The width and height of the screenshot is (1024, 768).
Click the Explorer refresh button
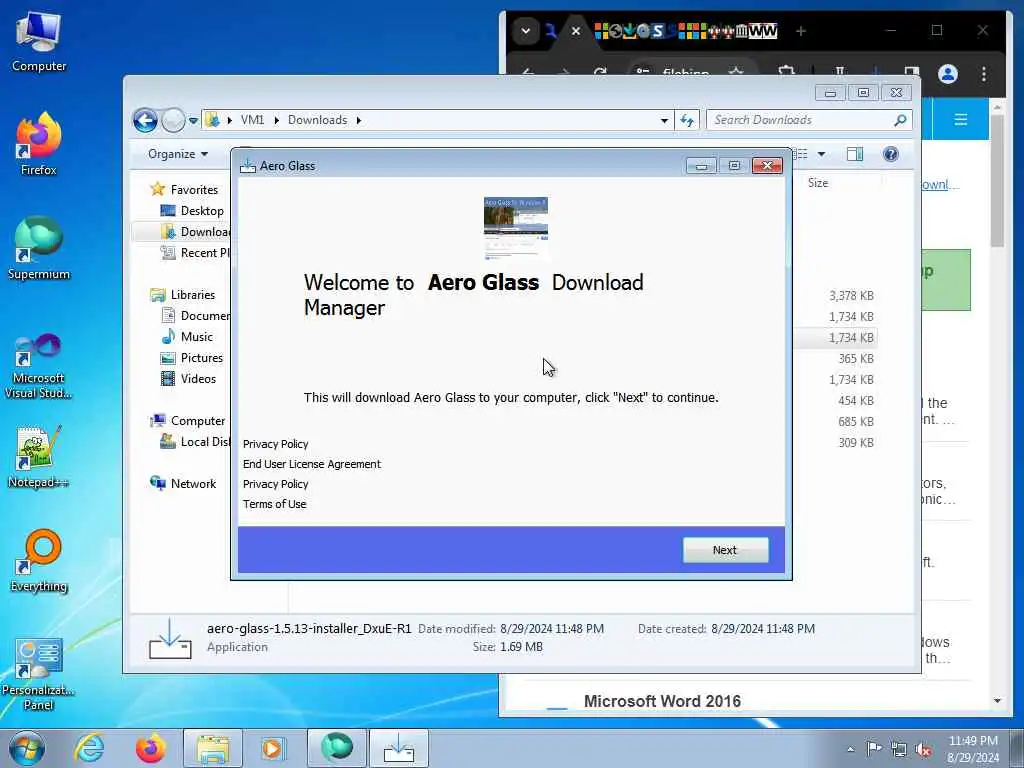pyautogui.click(x=686, y=120)
